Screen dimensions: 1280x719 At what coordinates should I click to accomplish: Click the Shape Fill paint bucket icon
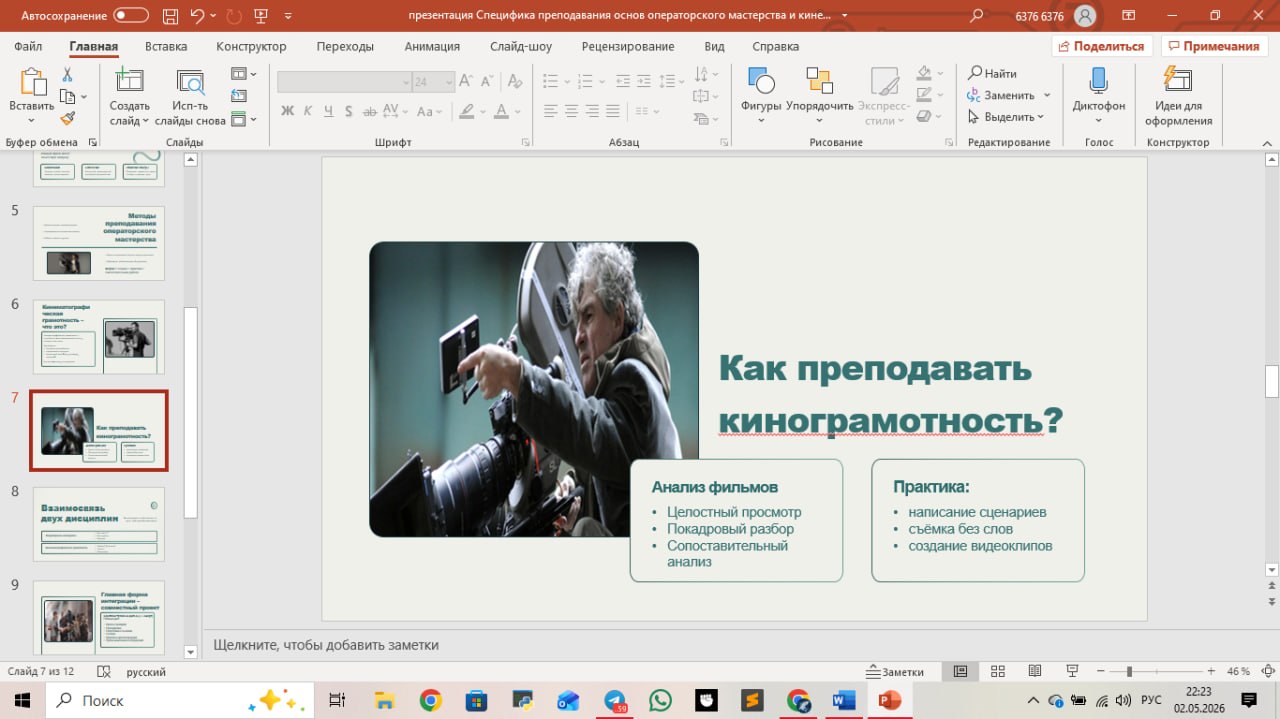(x=923, y=73)
